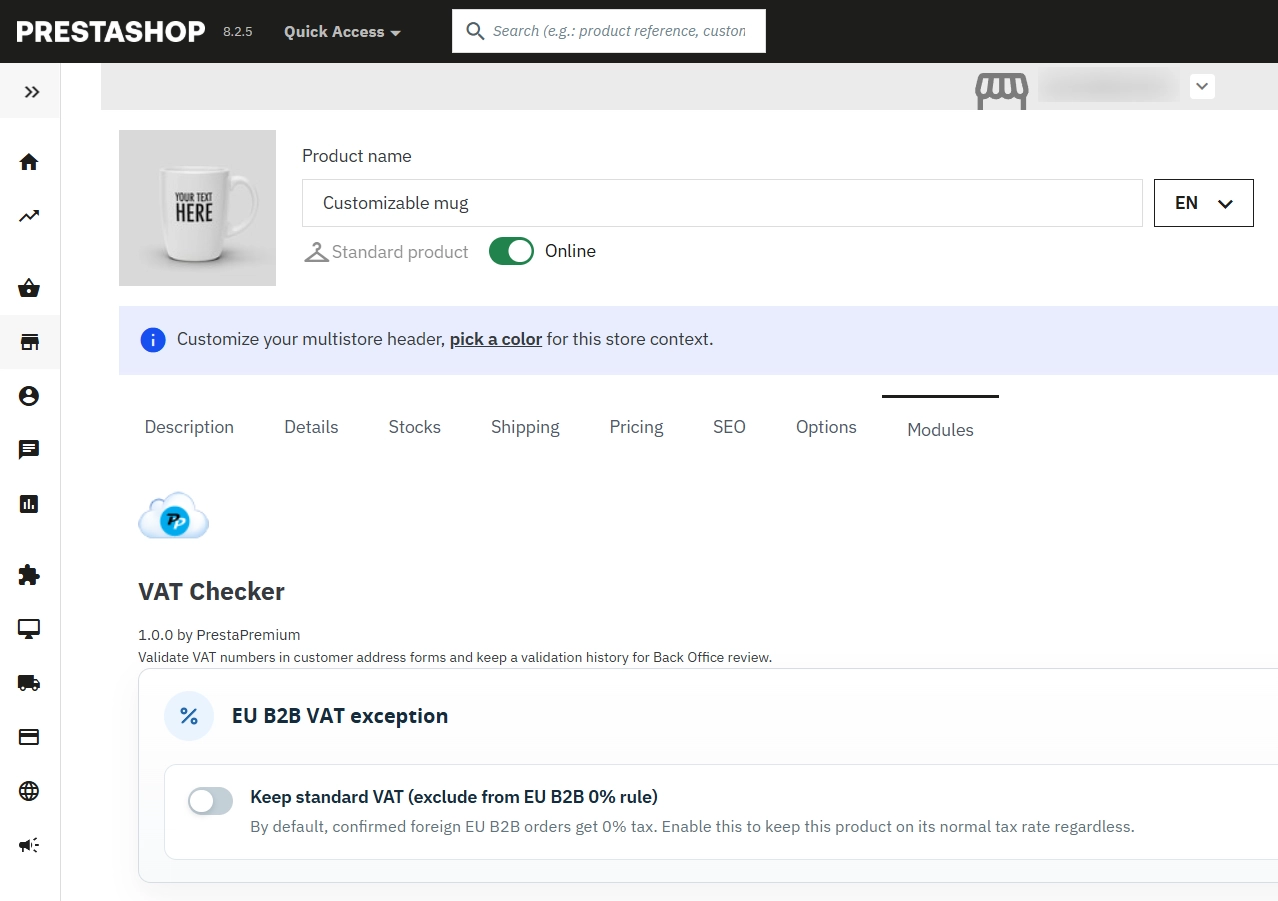The width and height of the screenshot is (1278, 901).
Task: Follow the 'pick a color' link
Action: [x=496, y=339]
